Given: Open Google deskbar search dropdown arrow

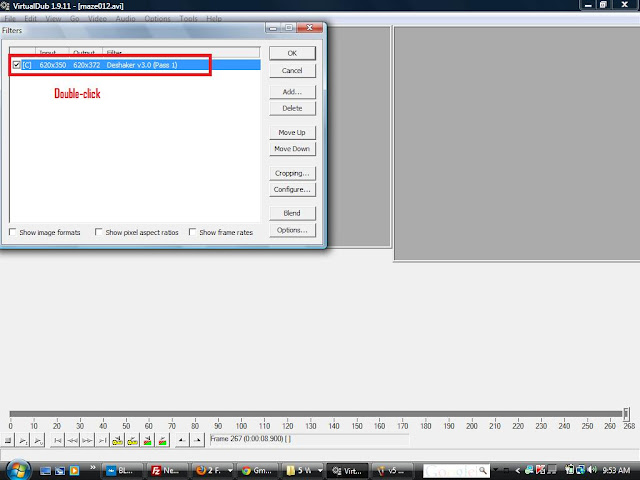Looking at the screenshot, I should click(x=495, y=470).
